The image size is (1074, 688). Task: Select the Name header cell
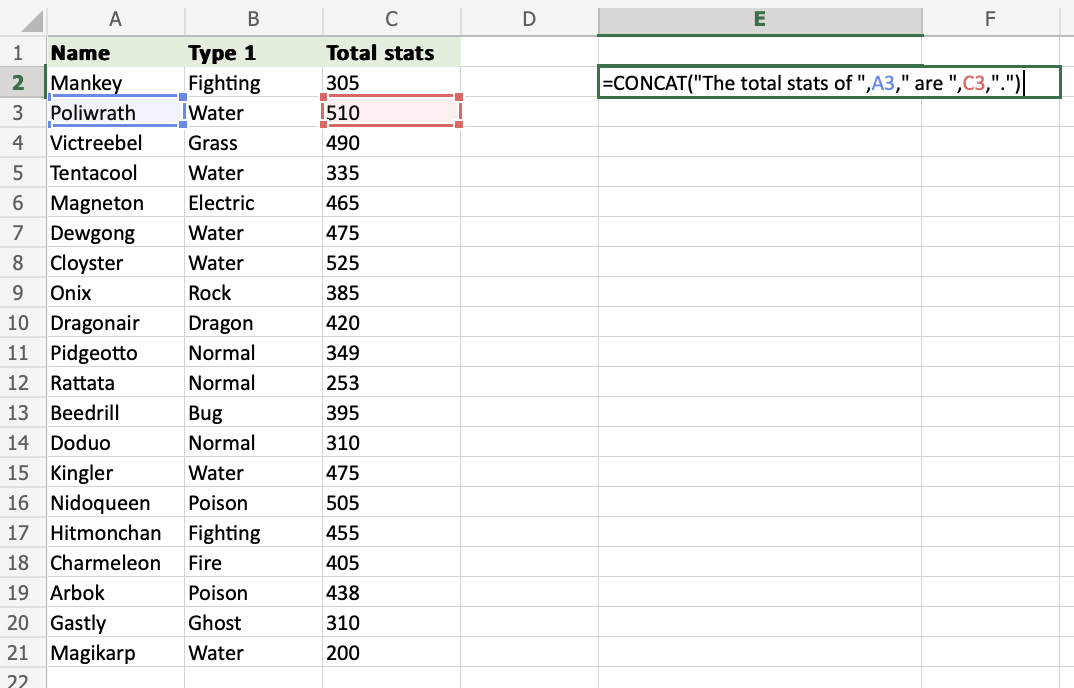point(115,53)
